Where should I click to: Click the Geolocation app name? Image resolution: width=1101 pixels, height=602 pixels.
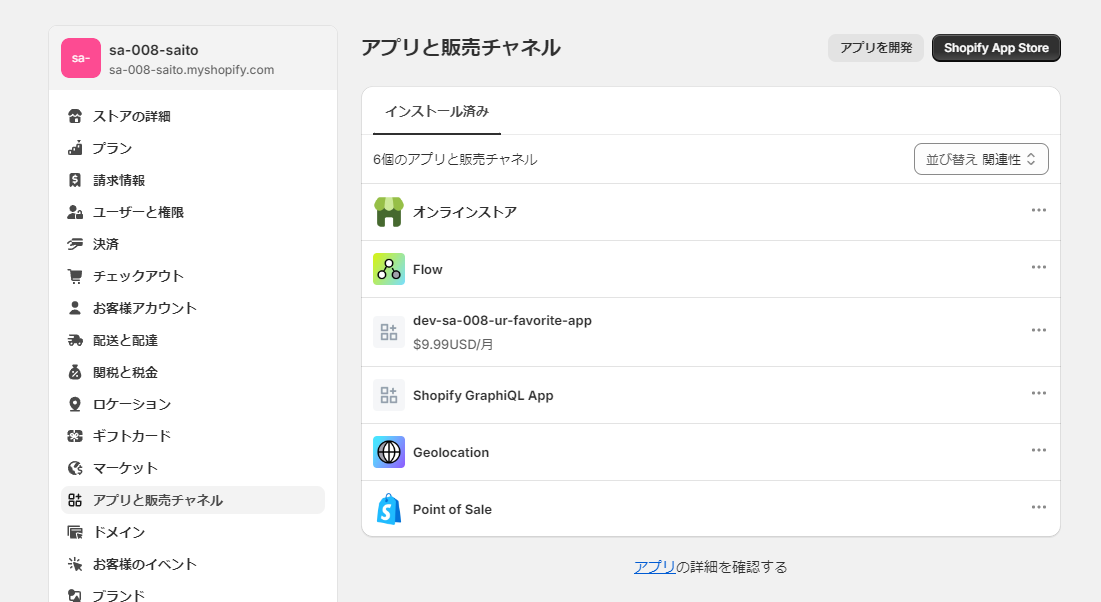[451, 452]
